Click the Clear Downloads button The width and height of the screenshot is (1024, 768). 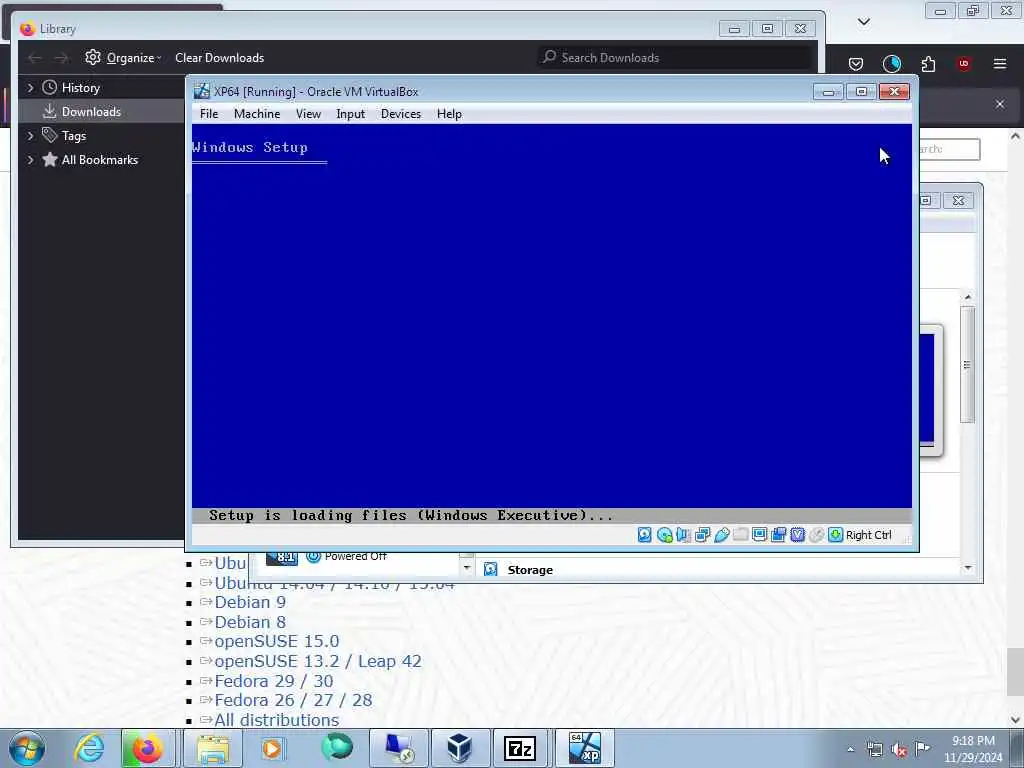click(x=219, y=57)
